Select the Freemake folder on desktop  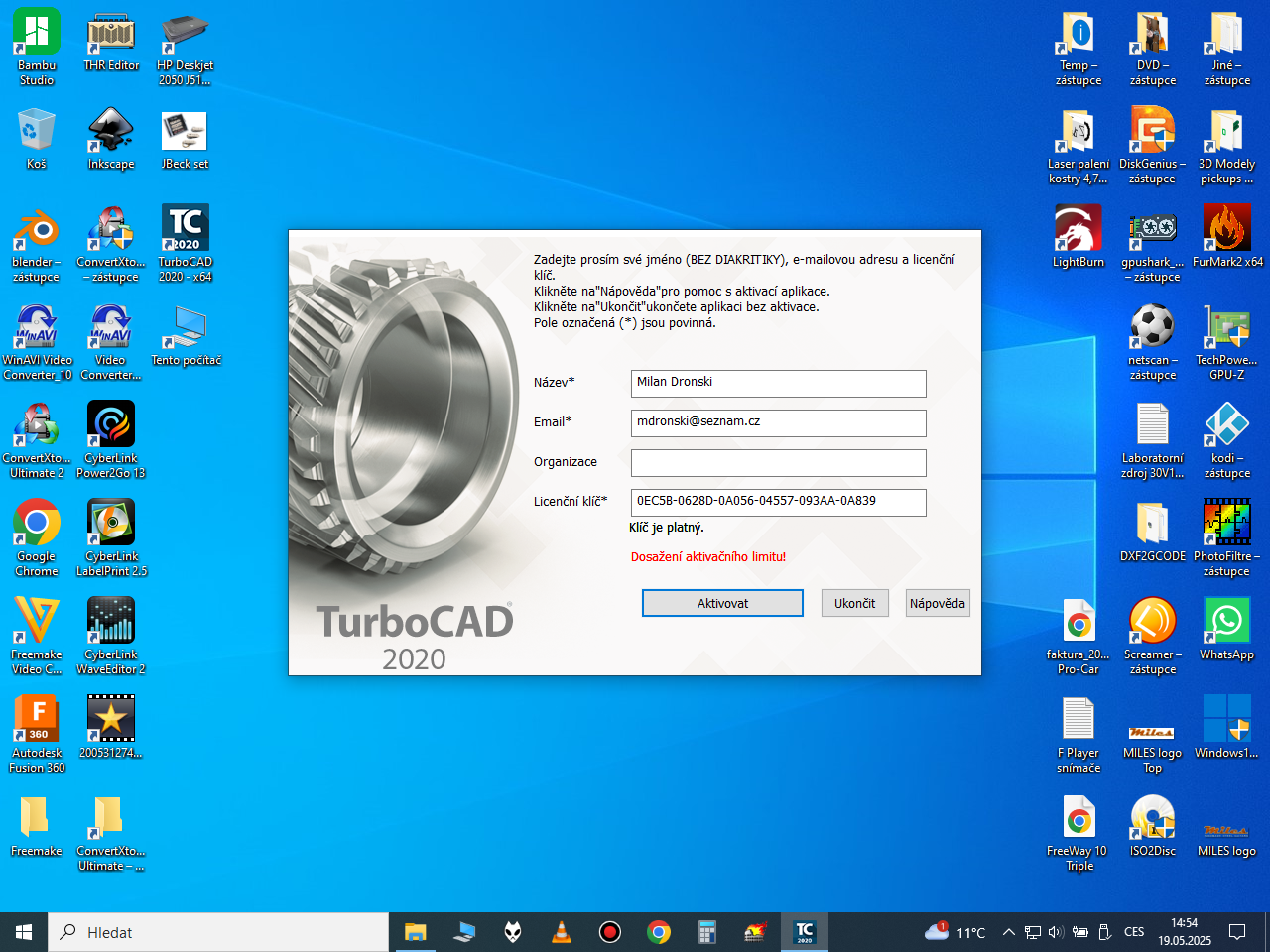click(37, 826)
